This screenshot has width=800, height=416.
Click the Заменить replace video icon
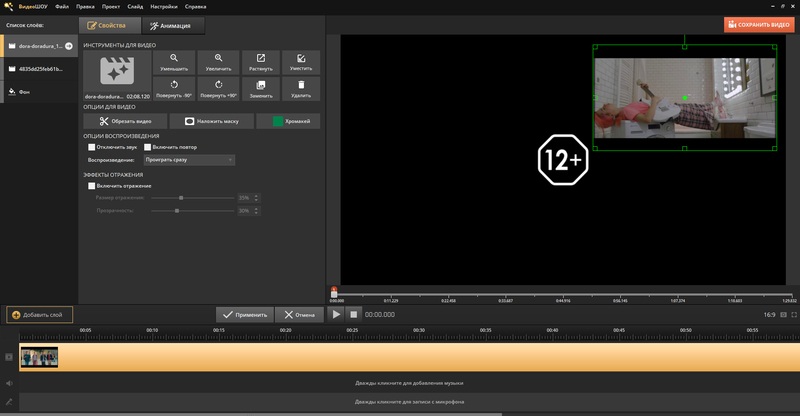click(260, 89)
